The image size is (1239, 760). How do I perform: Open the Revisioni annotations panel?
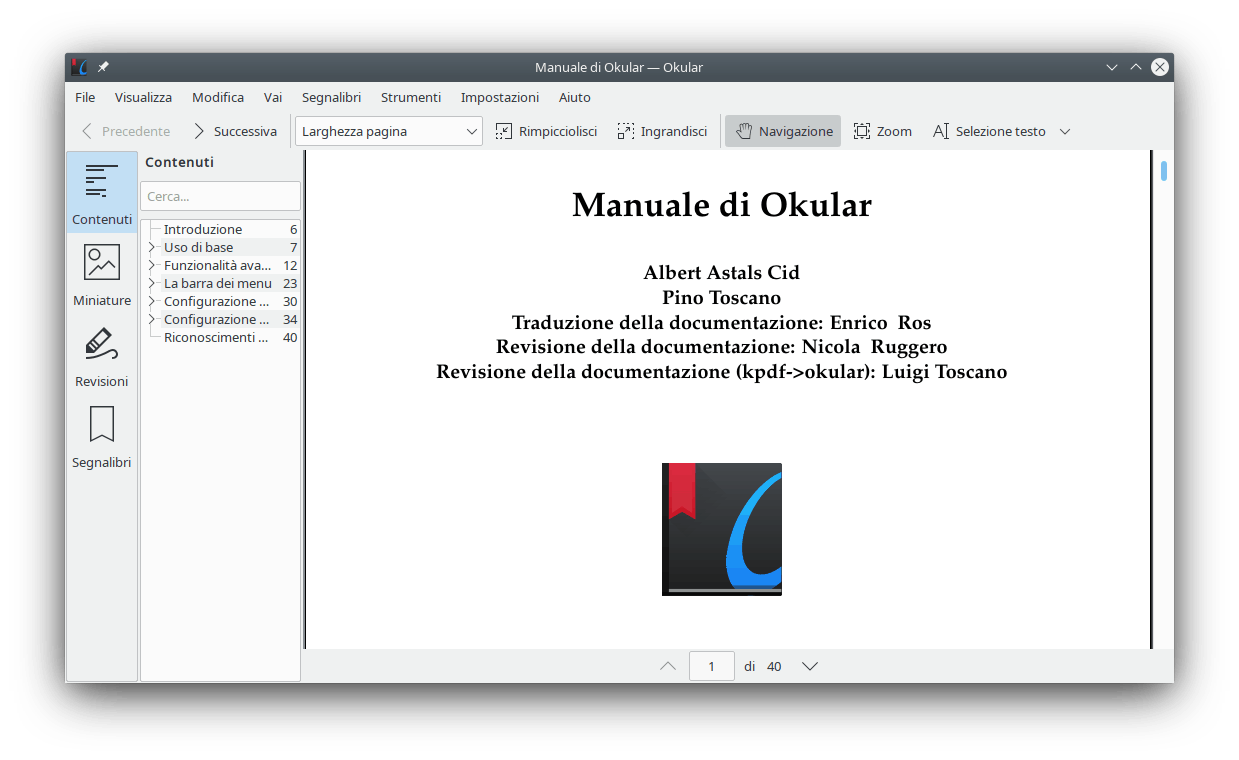[101, 355]
